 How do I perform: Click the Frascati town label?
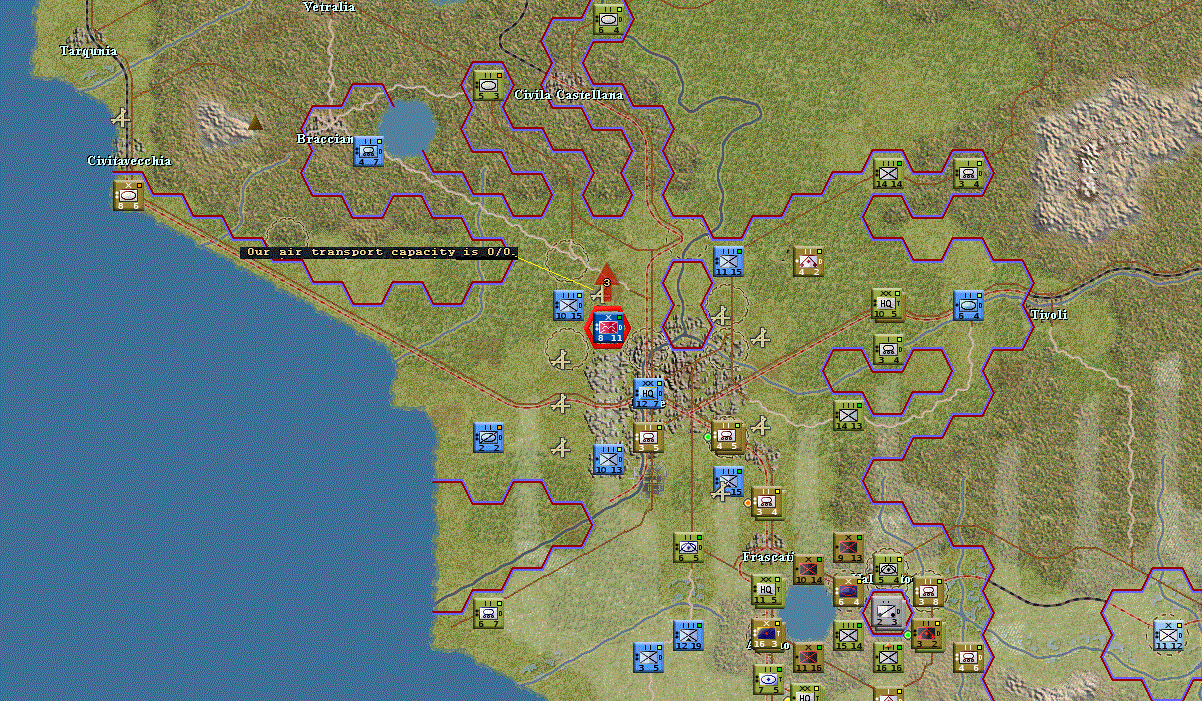click(767, 557)
